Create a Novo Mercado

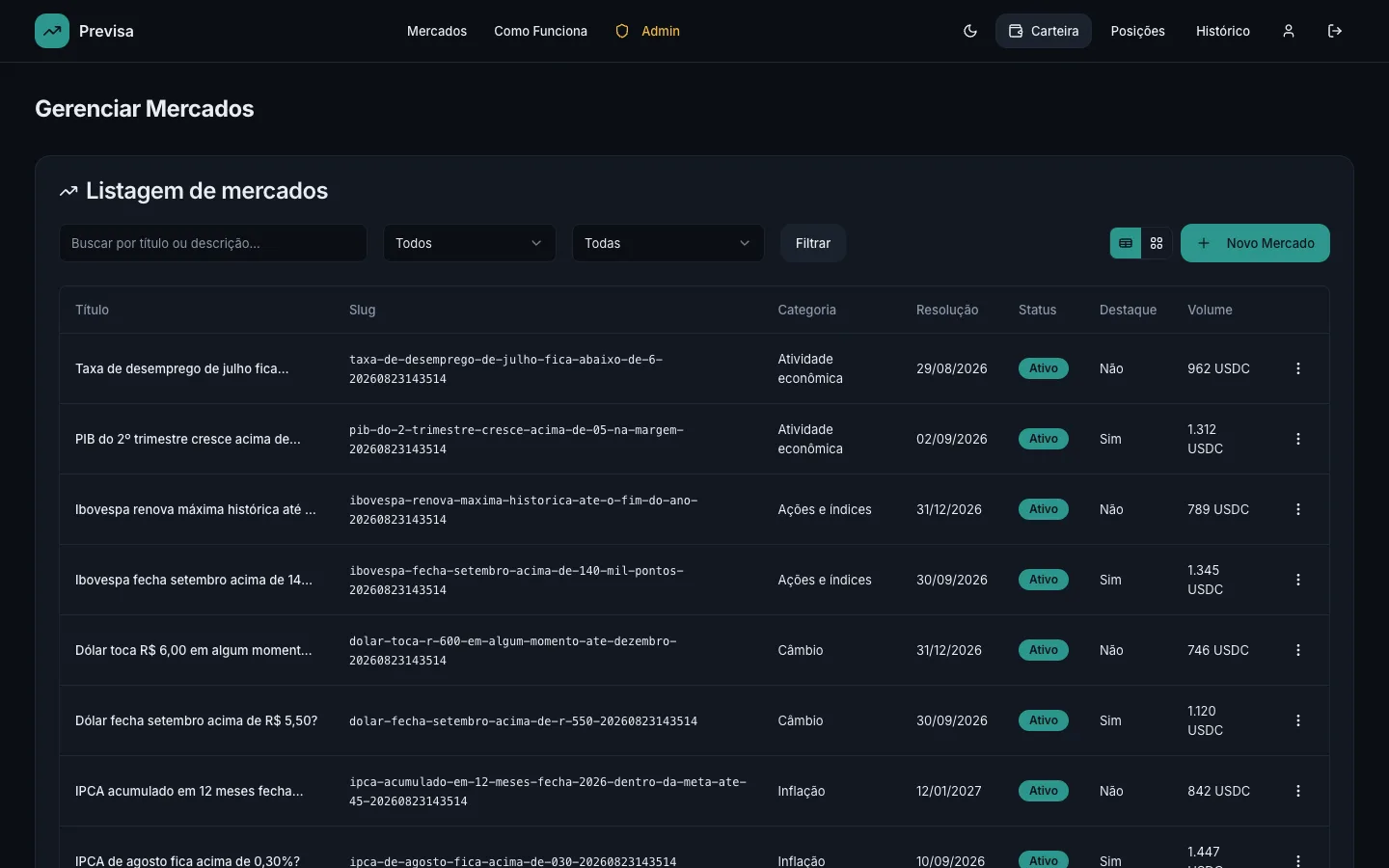click(x=1255, y=243)
